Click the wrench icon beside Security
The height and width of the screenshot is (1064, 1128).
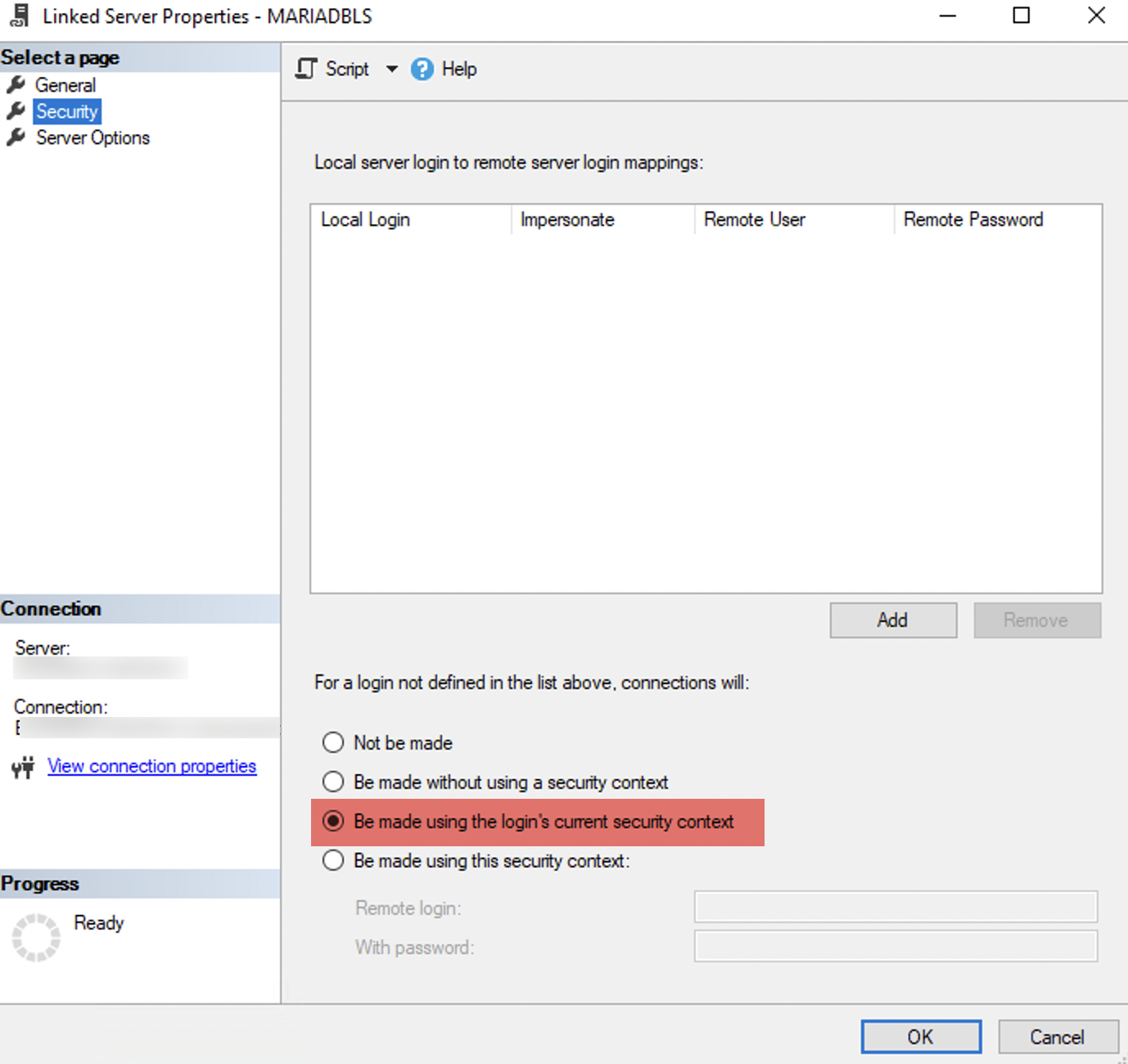click(16, 111)
